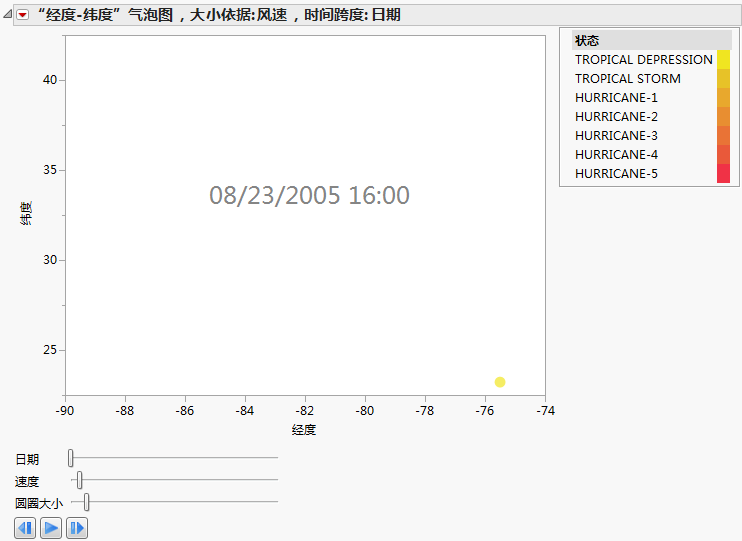Click the HURRICANE-5 red color swatch

pyautogui.click(x=724, y=173)
